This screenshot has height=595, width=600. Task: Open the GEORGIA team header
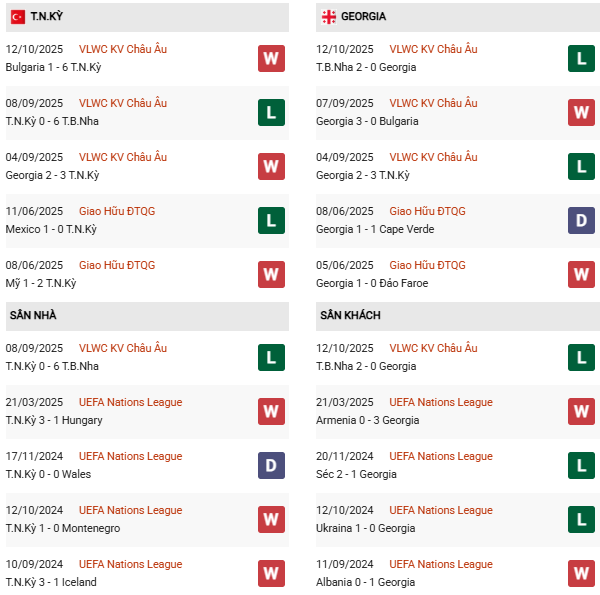point(363,17)
